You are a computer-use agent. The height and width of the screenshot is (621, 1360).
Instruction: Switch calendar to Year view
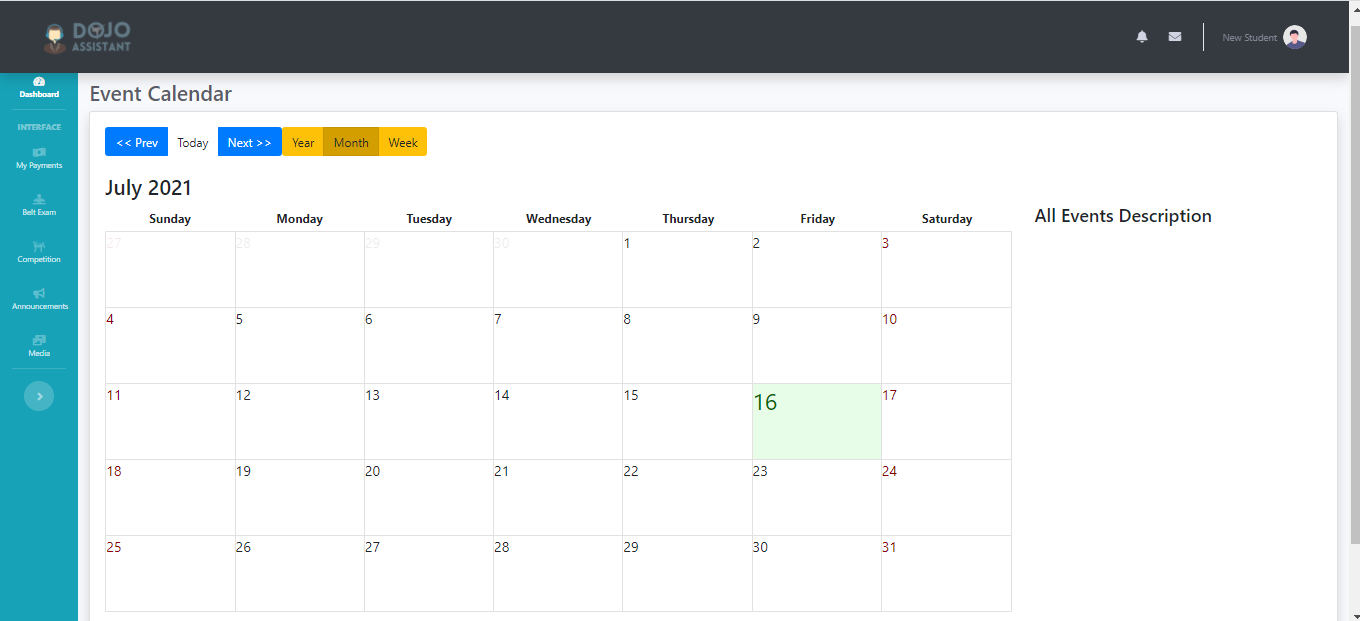click(x=303, y=142)
